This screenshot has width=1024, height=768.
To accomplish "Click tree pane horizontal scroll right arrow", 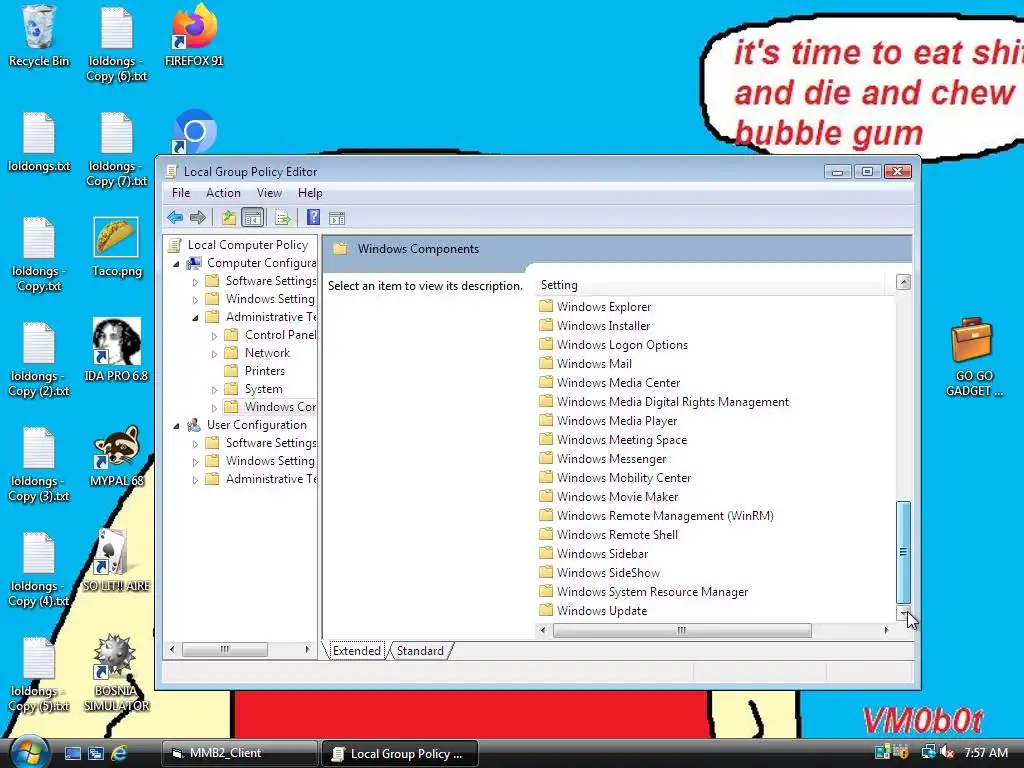I will 307,649.
